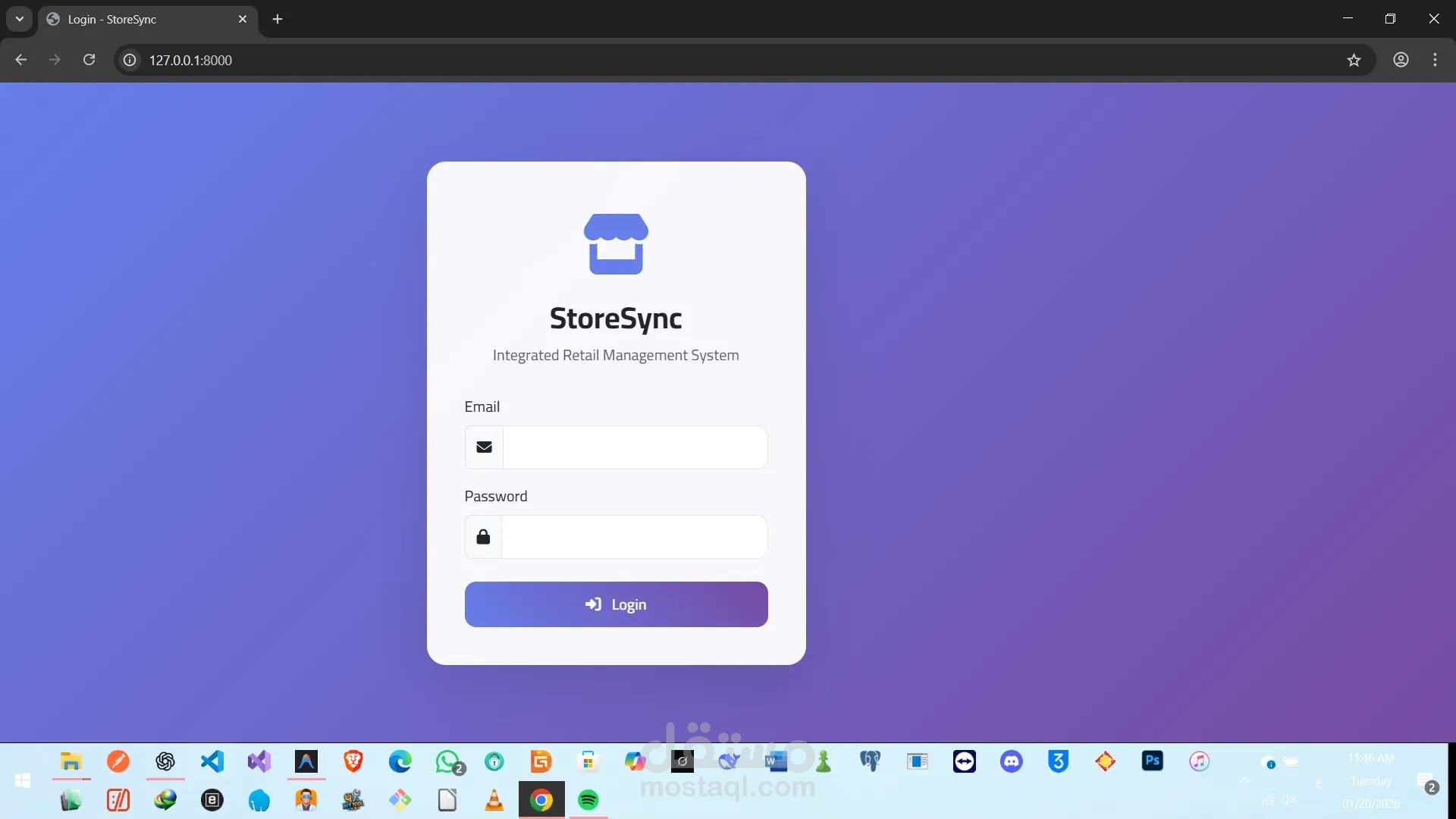View site information icon in address bar
Screen dimensions: 1456x819
coord(130,60)
